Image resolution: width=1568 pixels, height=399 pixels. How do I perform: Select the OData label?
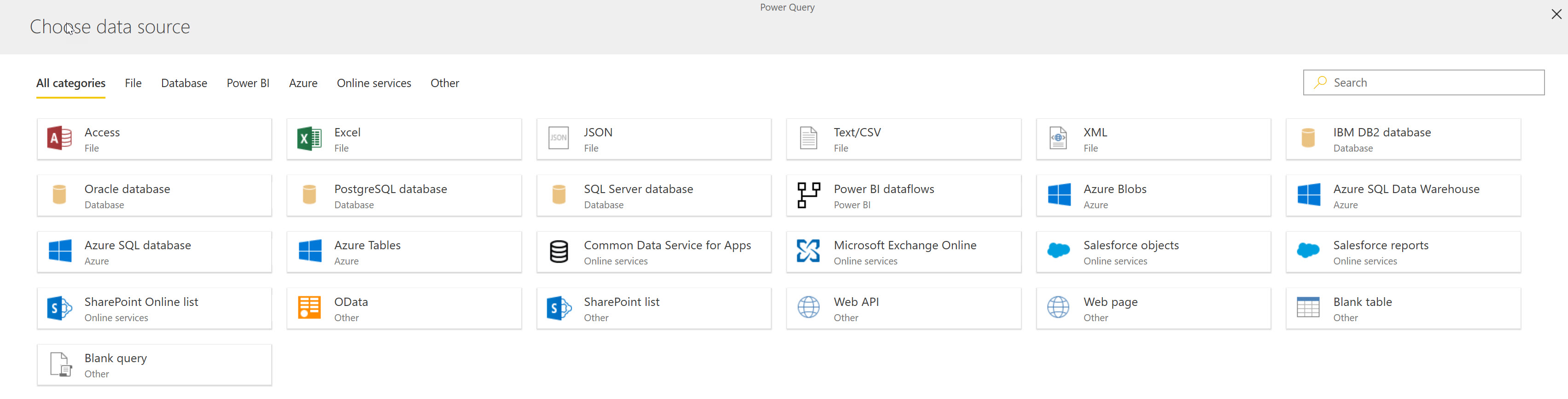tap(350, 301)
